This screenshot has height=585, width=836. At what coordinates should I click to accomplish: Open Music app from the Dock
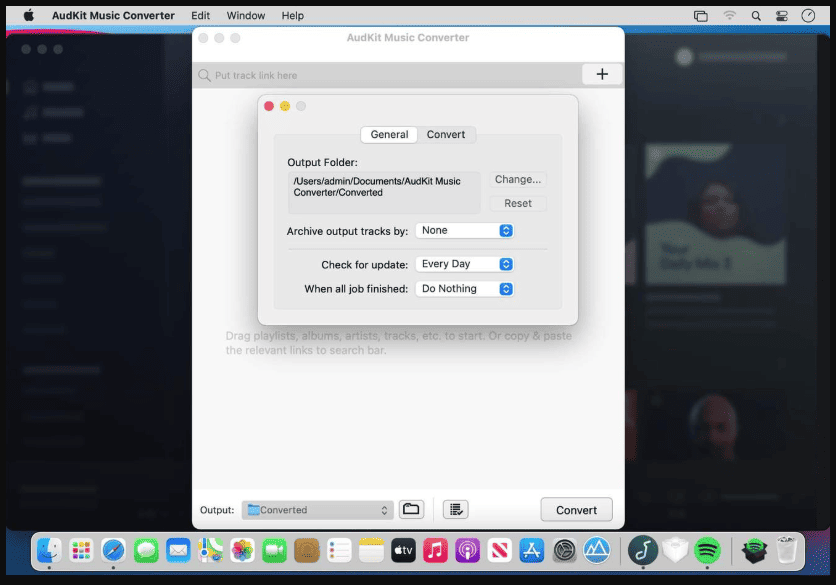click(435, 550)
